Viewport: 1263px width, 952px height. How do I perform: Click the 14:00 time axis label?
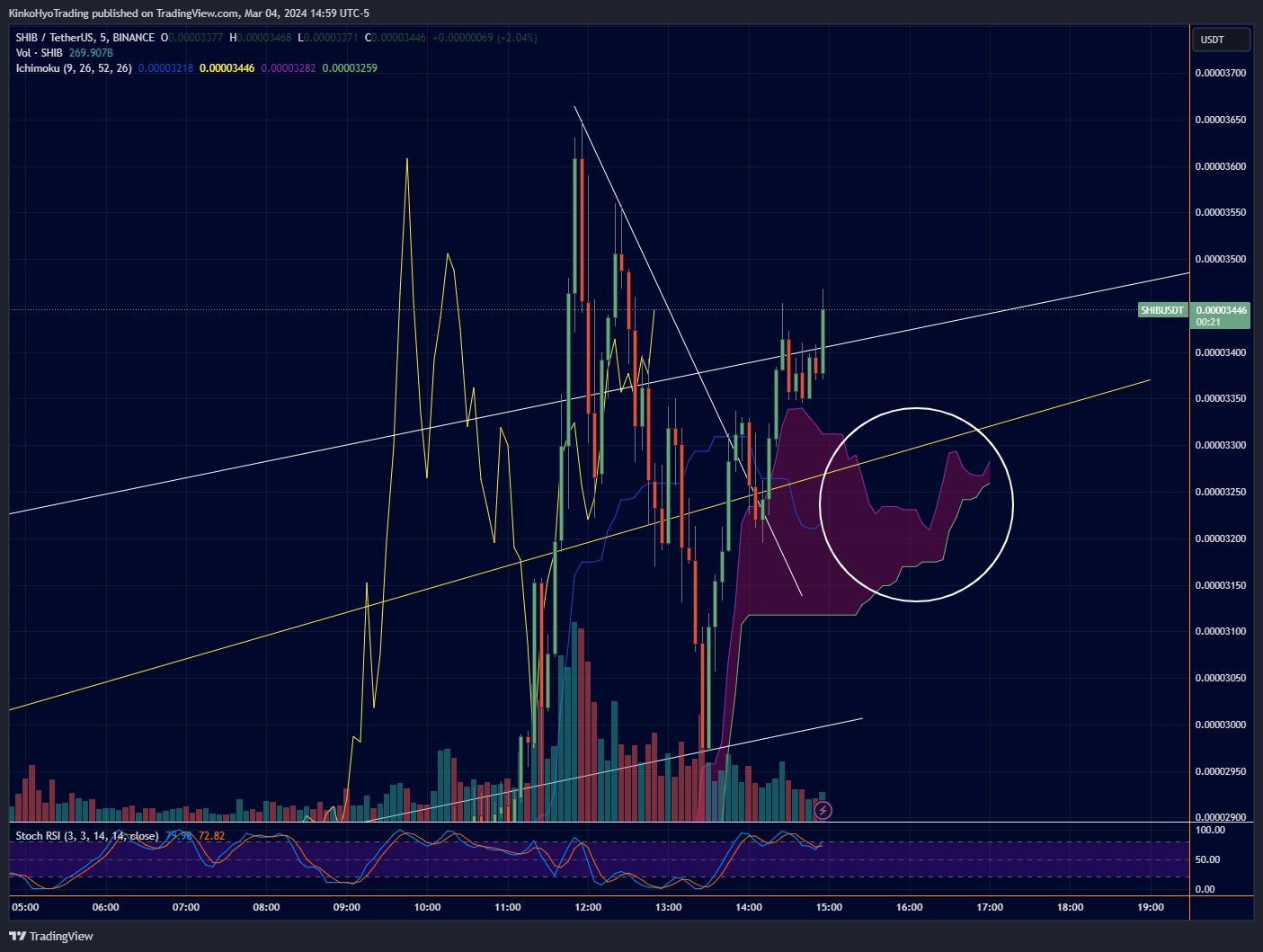749,907
